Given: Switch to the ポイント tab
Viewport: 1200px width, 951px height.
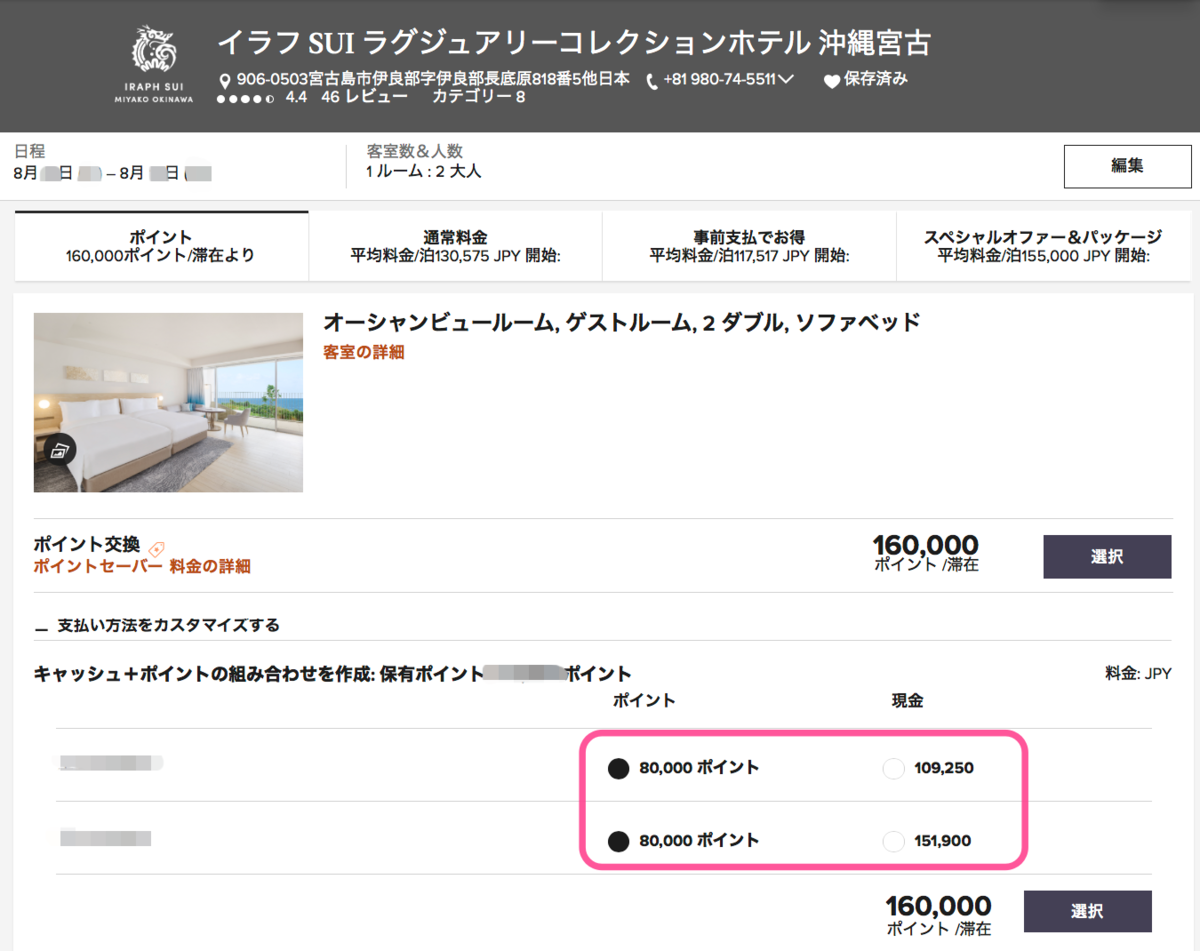Looking at the screenshot, I should 161,246.
